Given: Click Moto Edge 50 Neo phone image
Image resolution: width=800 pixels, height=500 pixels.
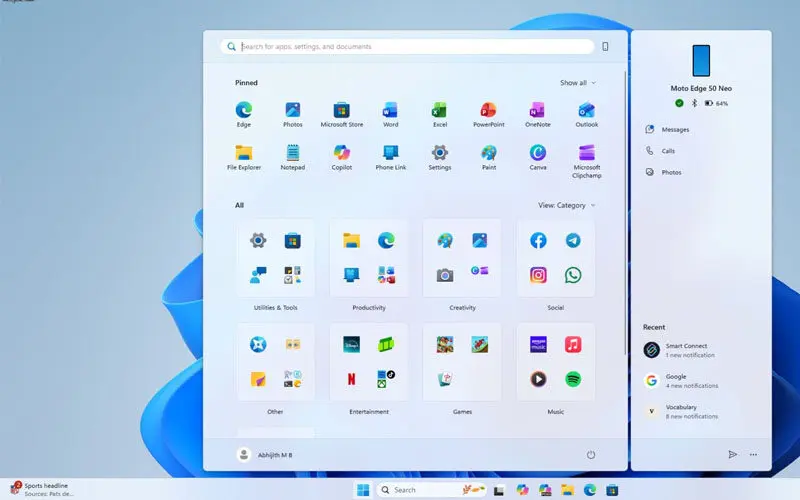Looking at the screenshot, I should [701, 60].
